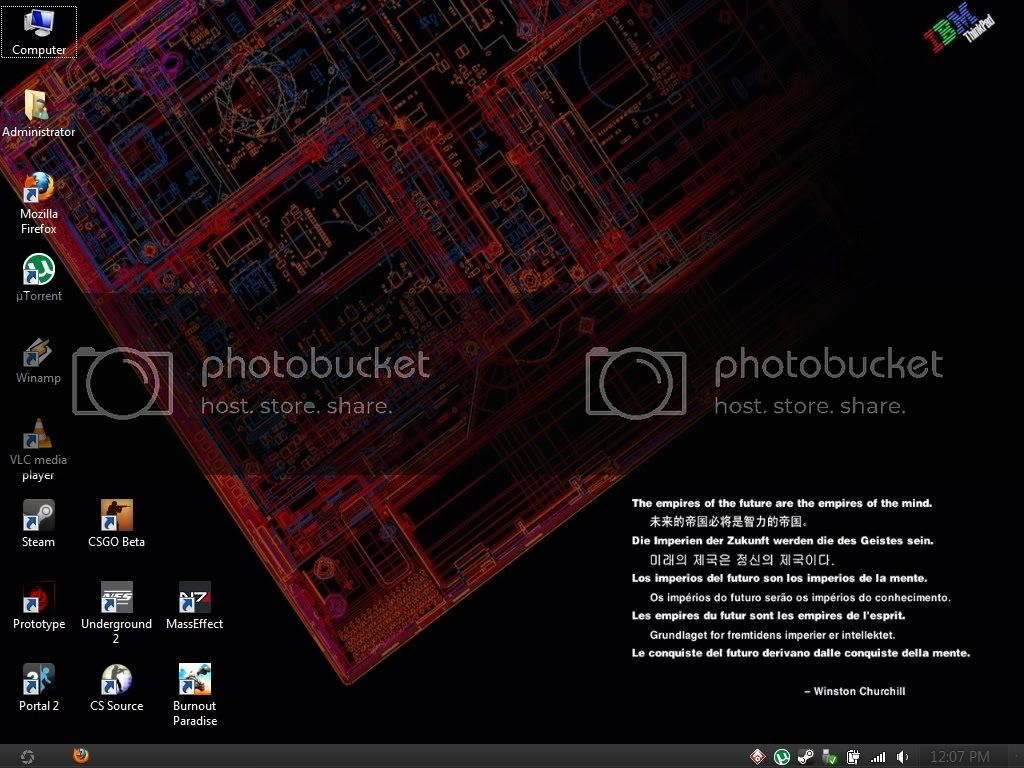Image resolution: width=1024 pixels, height=768 pixels.
Task: Launch the Prototype game shortcut
Action: (38, 599)
